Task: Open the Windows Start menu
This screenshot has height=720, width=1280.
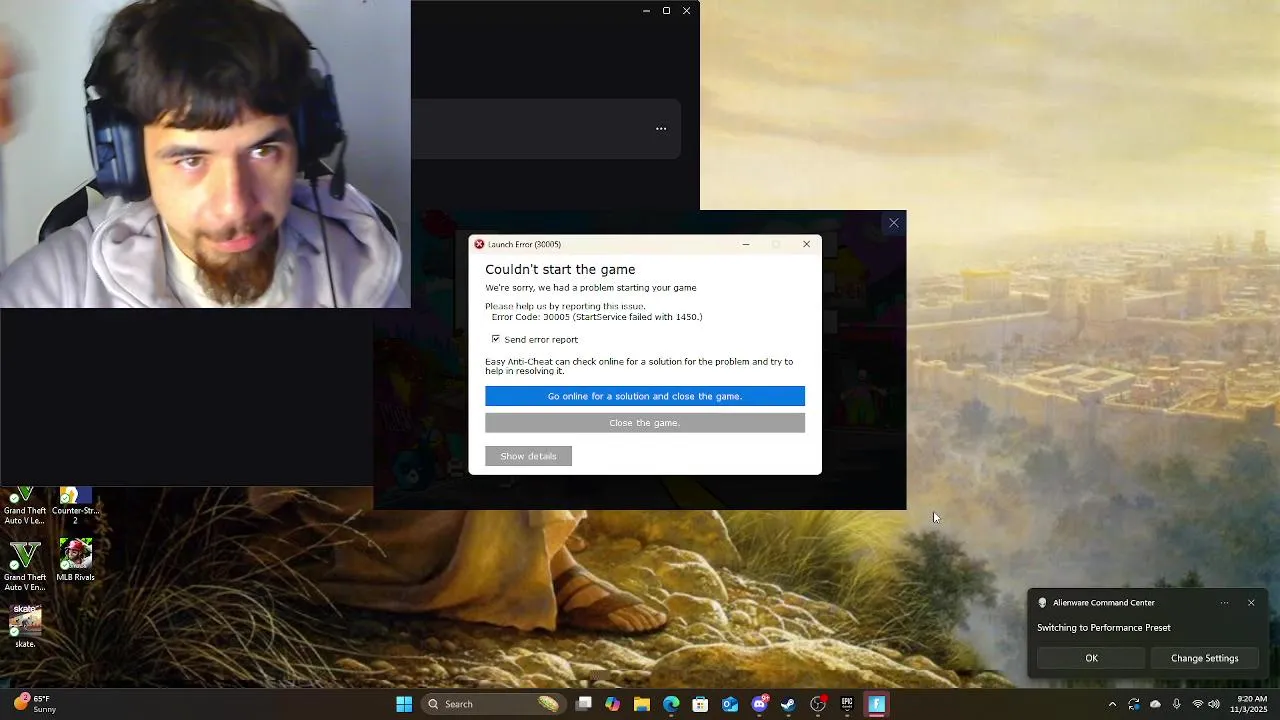Action: pos(404,704)
